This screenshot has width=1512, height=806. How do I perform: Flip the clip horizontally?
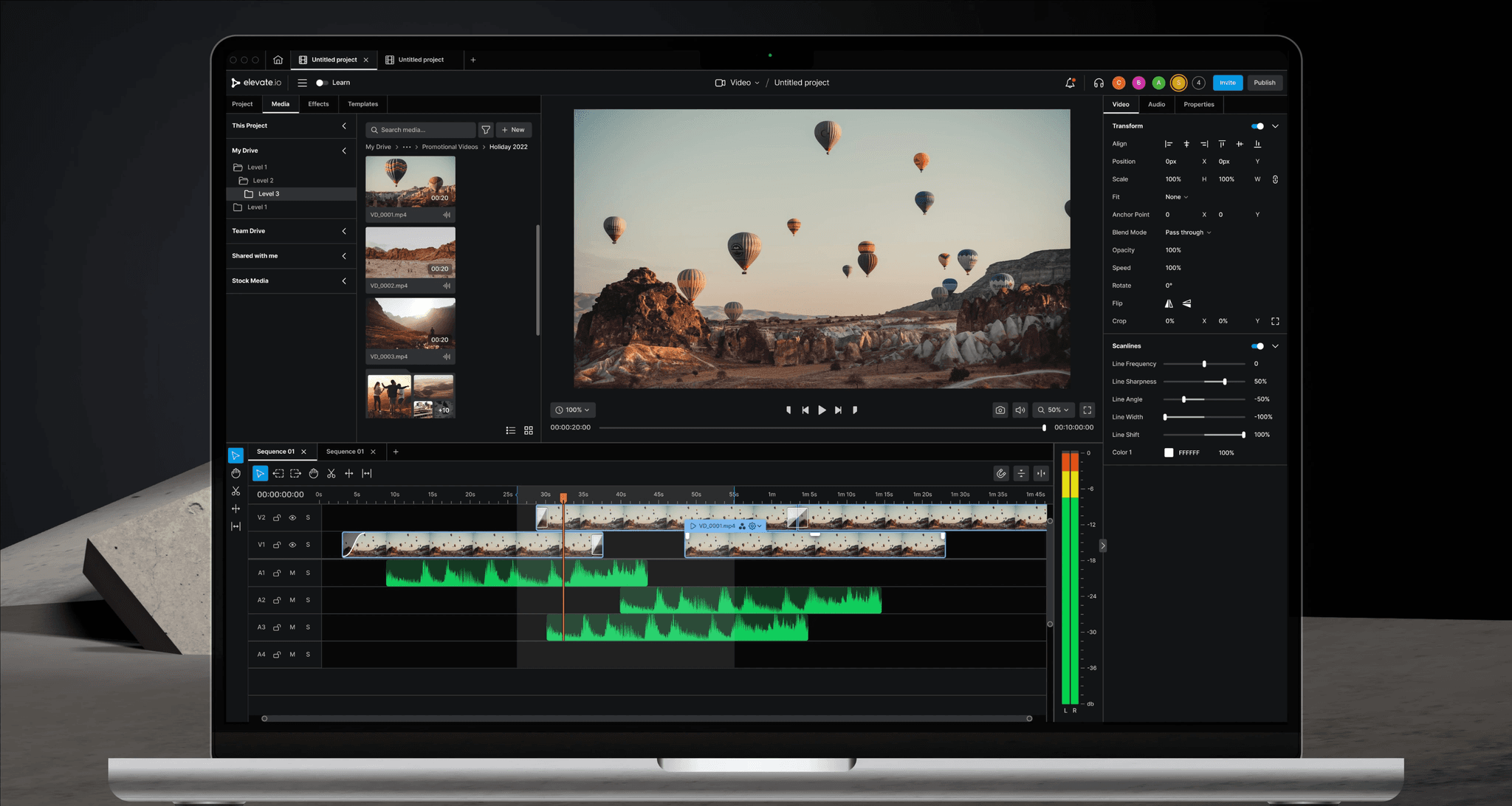(1169, 303)
